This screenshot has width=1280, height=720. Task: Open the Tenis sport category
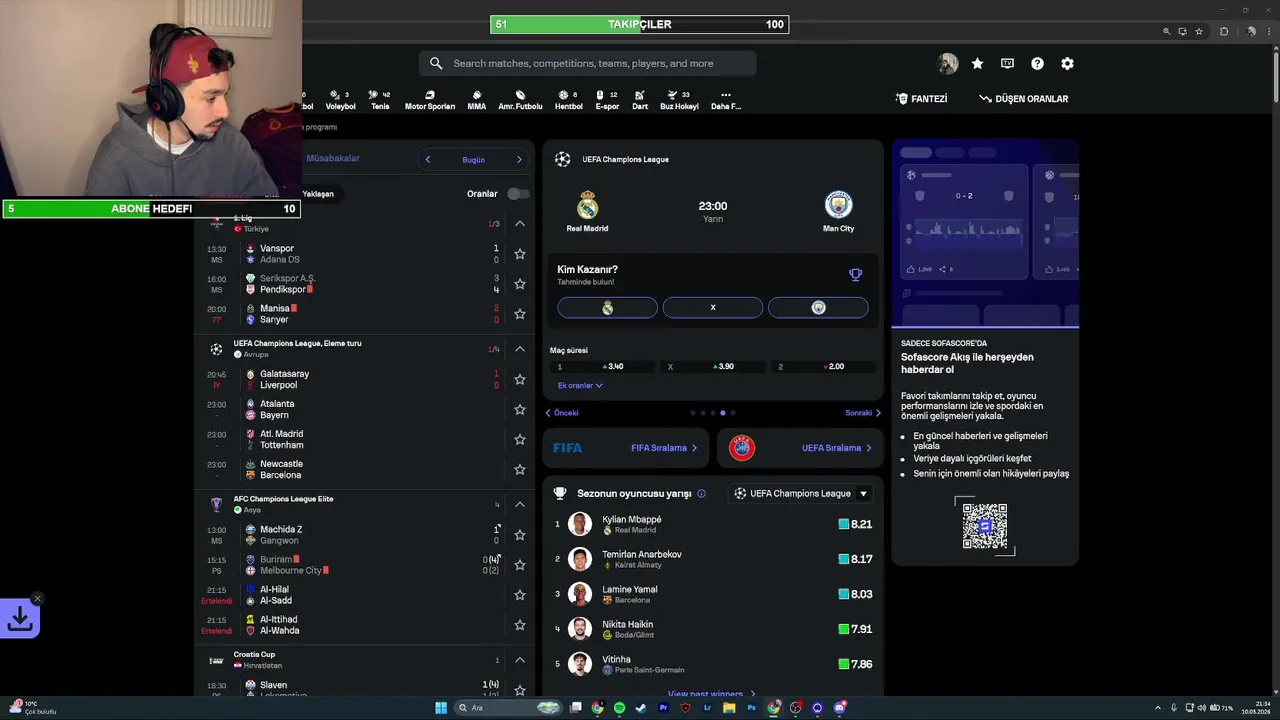click(380, 100)
